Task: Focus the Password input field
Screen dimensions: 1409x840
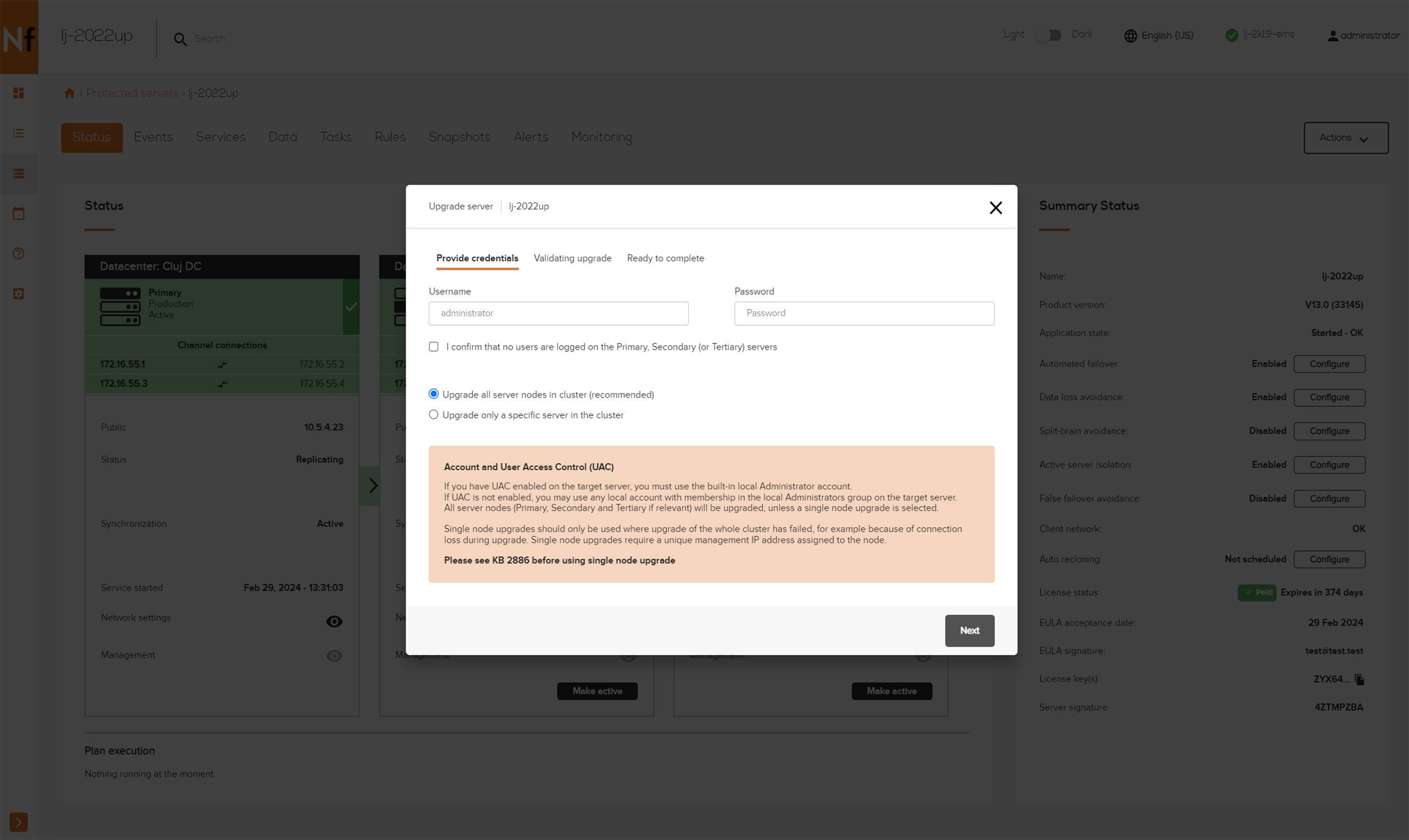Action: 864,313
